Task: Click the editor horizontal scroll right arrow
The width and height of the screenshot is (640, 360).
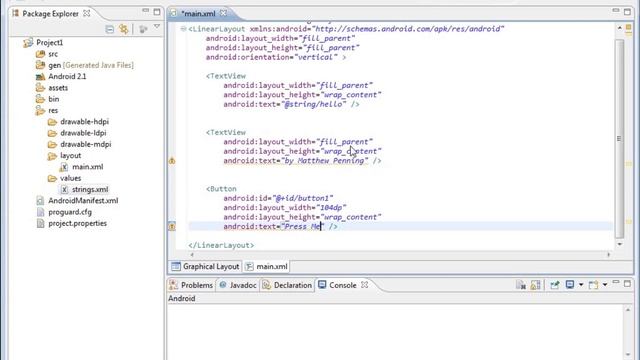Action: click(608, 254)
